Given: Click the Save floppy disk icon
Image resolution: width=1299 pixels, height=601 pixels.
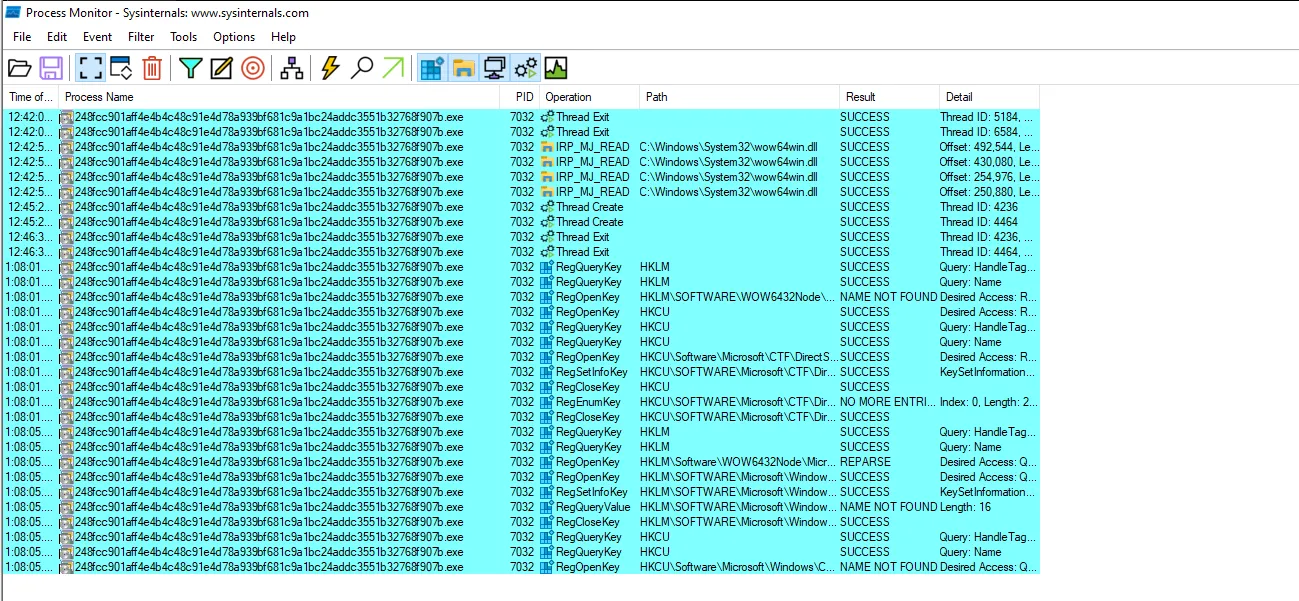Looking at the screenshot, I should pyautogui.click(x=51, y=68).
